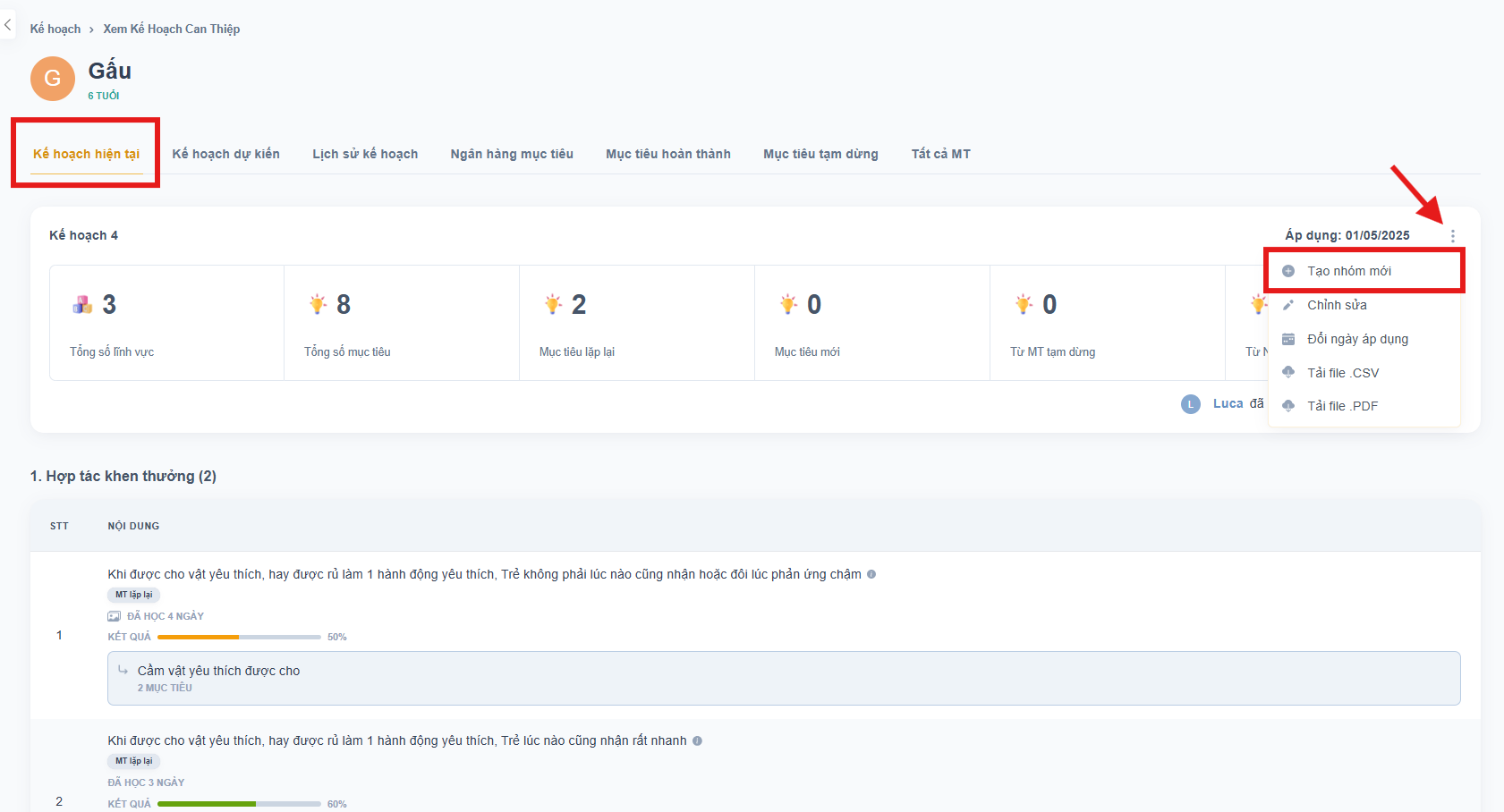Download plan via Tải file .CSV

tap(1342, 373)
